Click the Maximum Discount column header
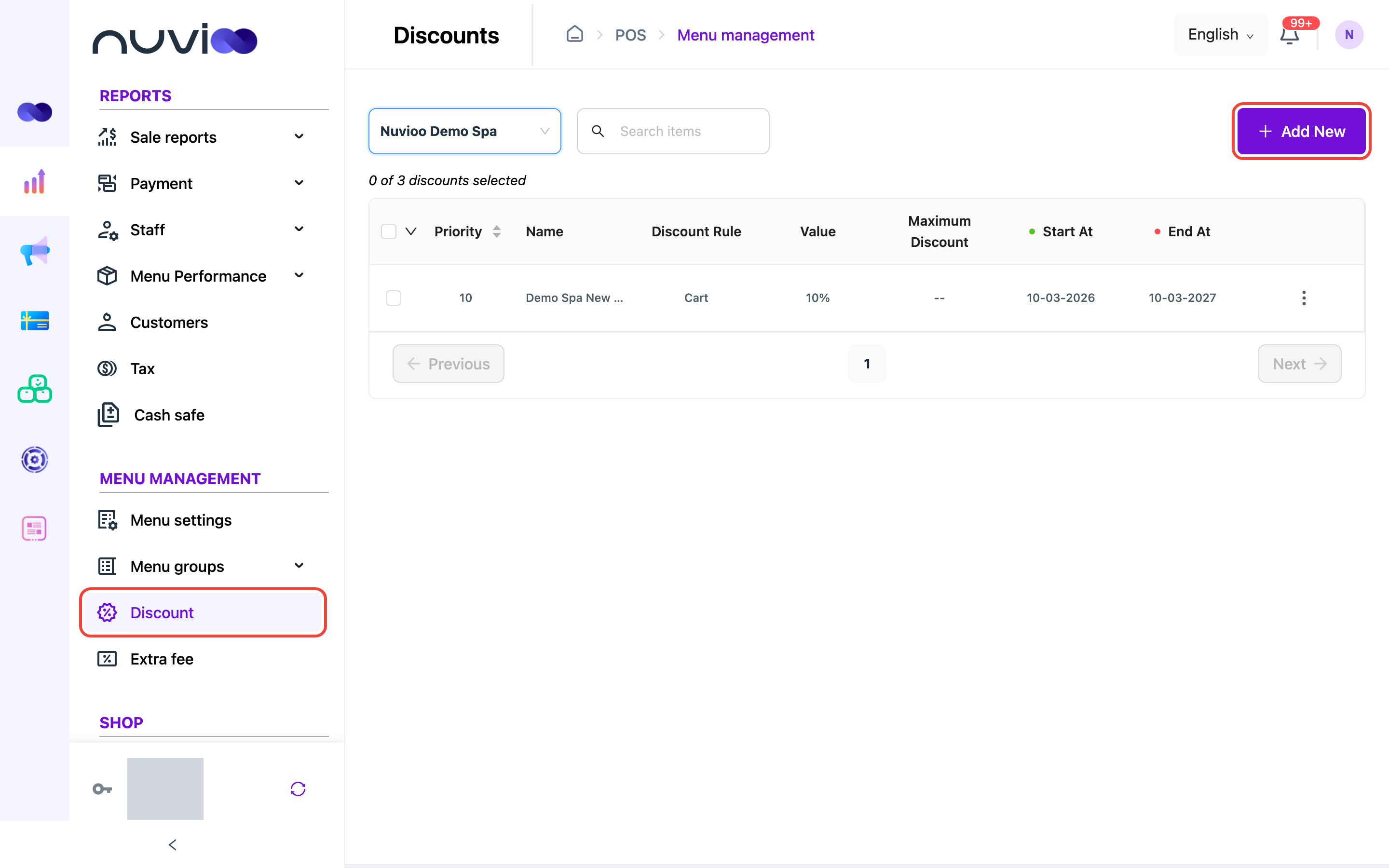The width and height of the screenshot is (1389, 868). point(939,231)
